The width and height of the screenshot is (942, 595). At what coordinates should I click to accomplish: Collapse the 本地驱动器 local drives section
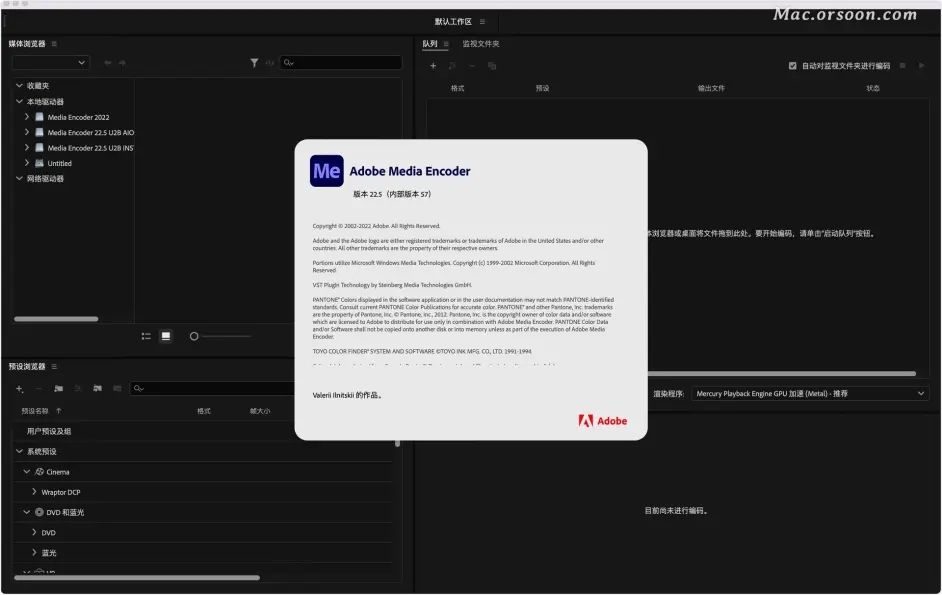tap(19, 102)
